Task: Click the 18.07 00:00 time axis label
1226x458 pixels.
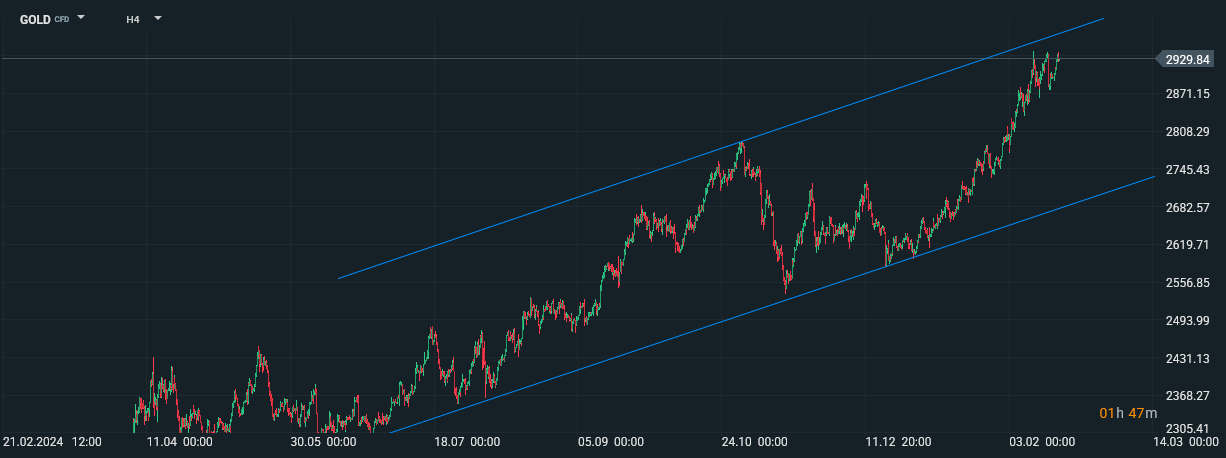Action: pos(468,441)
